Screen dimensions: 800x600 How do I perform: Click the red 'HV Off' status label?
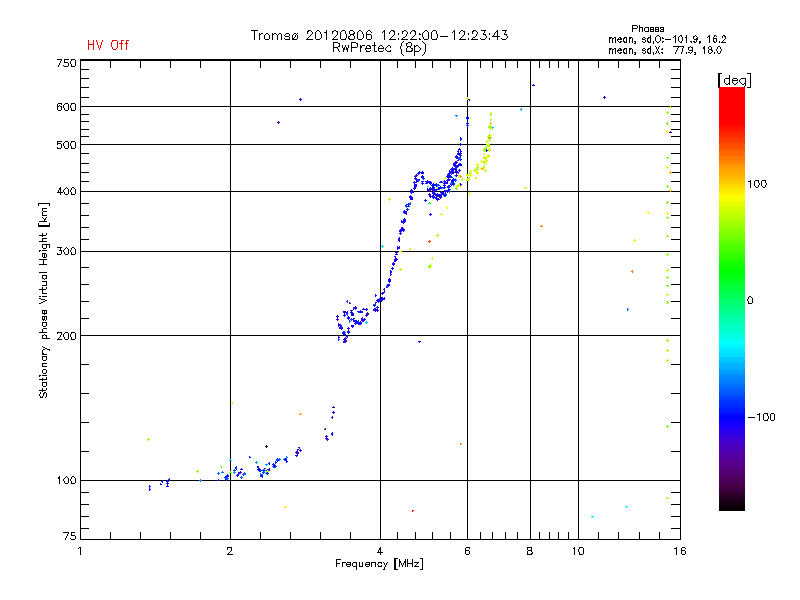[x=108, y=45]
